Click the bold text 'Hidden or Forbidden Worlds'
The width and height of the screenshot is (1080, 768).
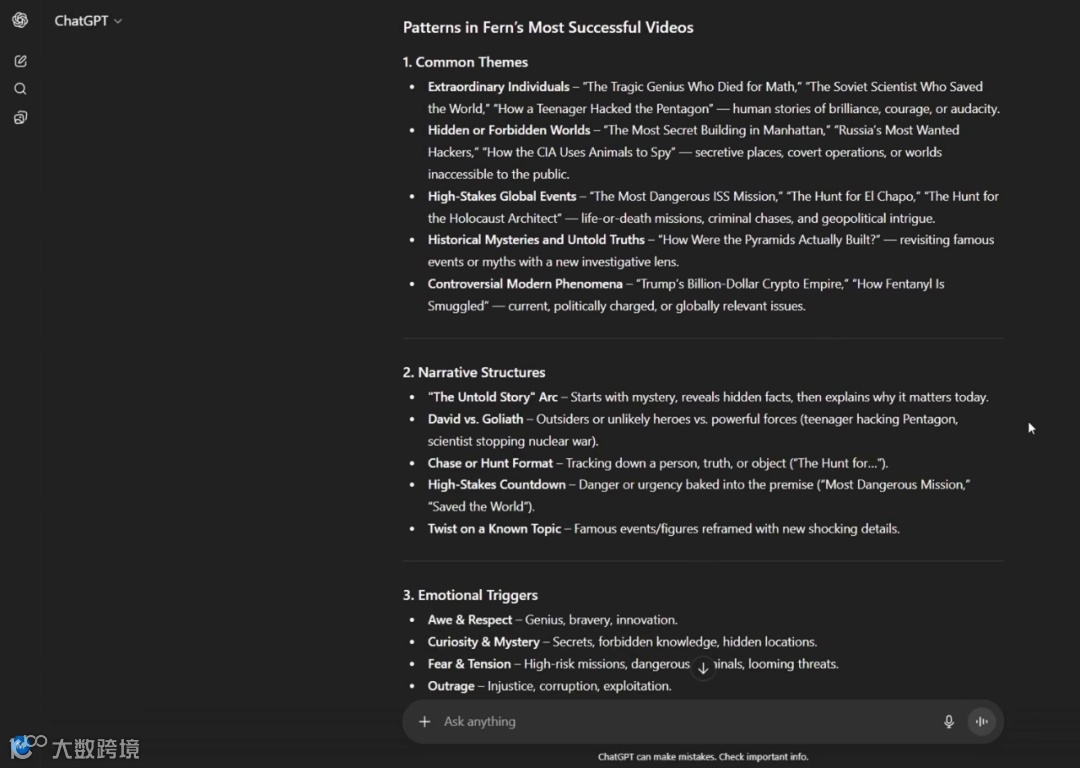(x=509, y=130)
